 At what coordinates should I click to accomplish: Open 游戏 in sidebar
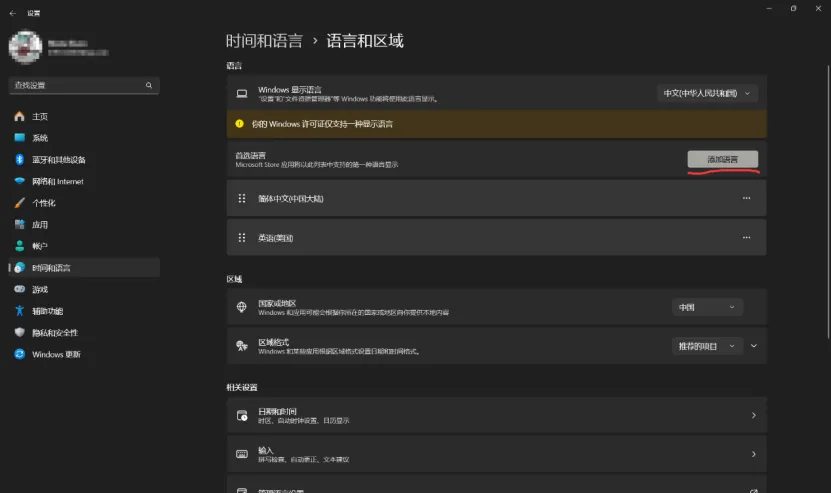pos(84,289)
